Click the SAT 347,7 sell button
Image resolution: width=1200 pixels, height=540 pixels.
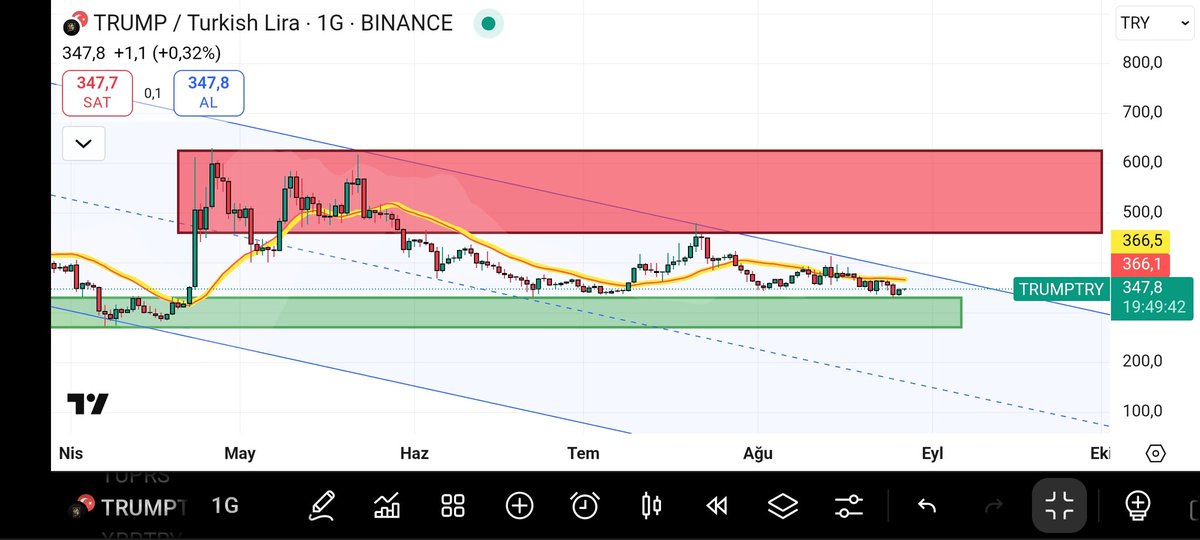[x=97, y=92]
